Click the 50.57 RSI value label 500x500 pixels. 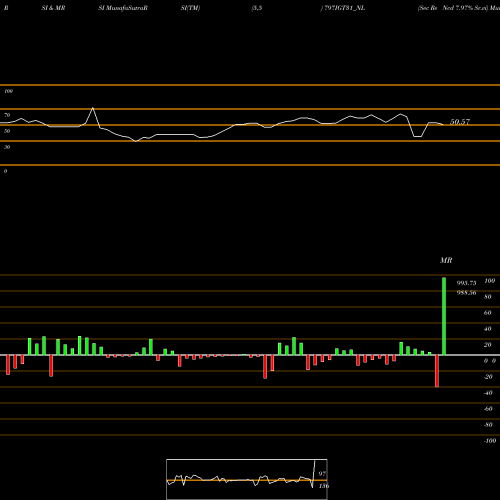pyautogui.click(x=460, y=122)
